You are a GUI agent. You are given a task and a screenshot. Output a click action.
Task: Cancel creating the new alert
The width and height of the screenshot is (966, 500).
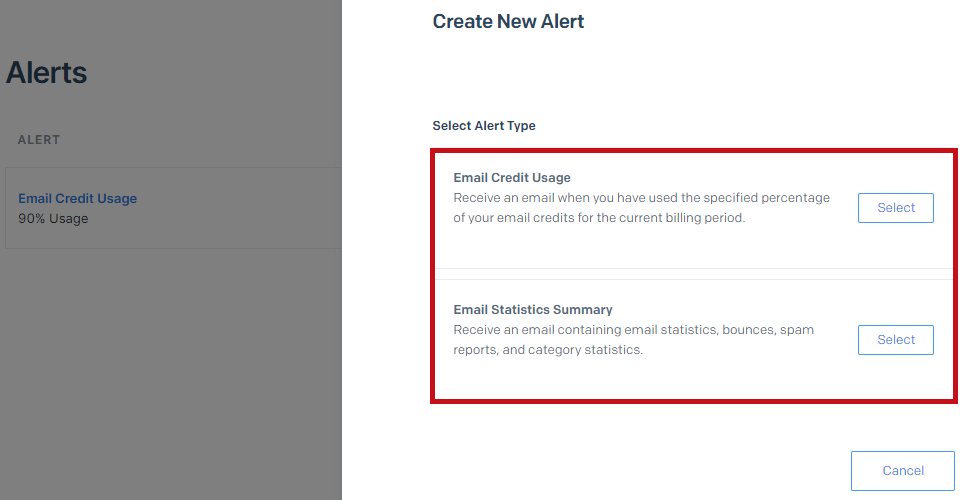[902, 471]
